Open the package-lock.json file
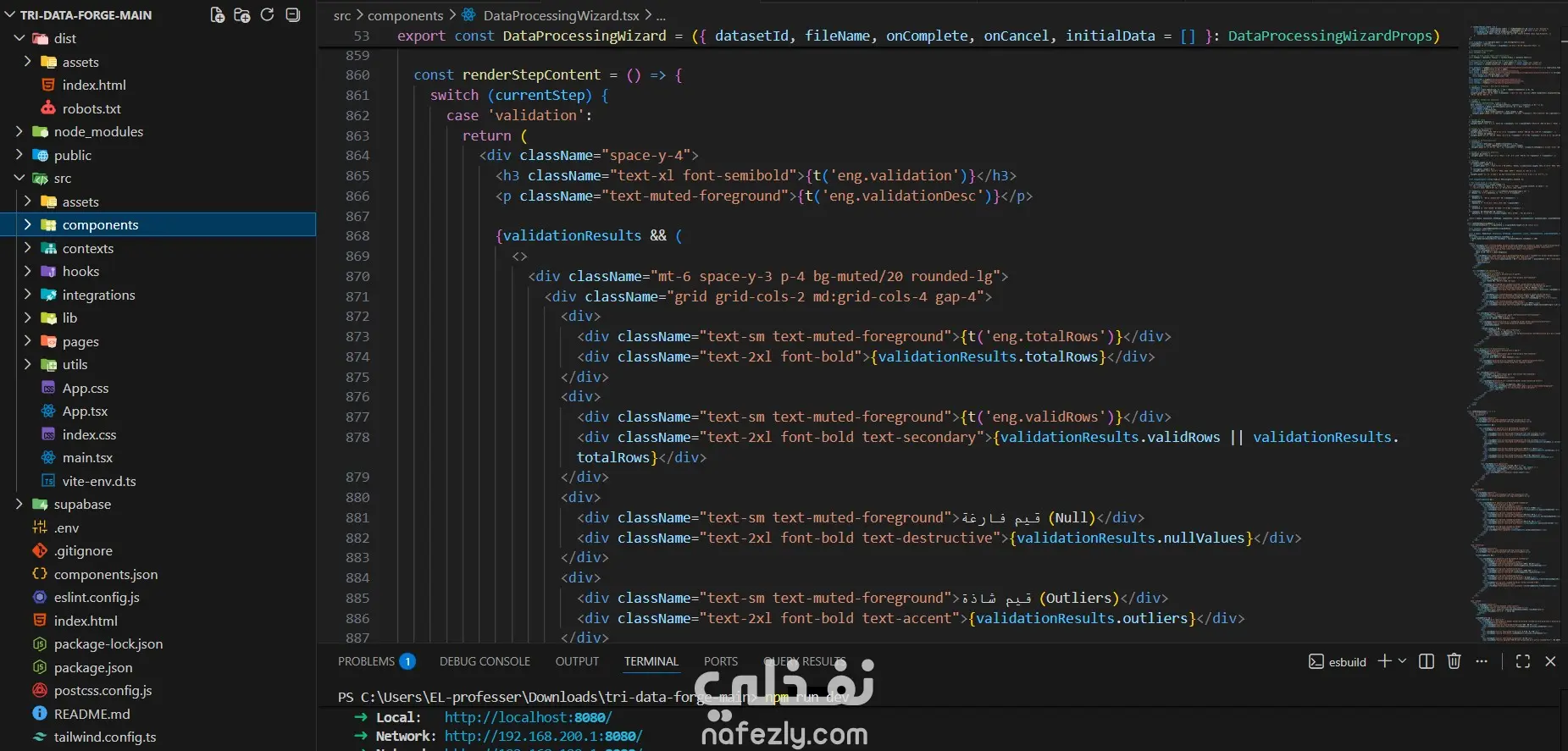This screenshot has height=751, width=1568. click(x=108, y=643)
